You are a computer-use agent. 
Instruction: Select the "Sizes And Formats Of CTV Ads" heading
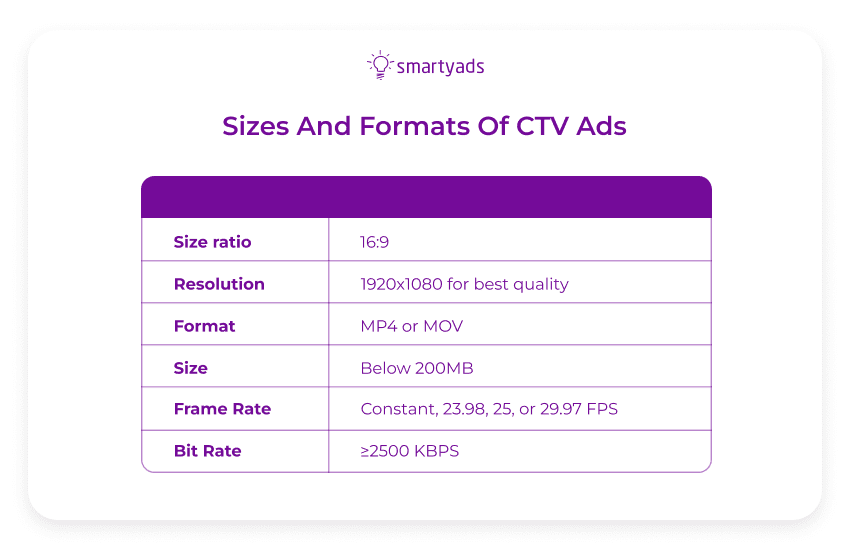pos(424,127)
